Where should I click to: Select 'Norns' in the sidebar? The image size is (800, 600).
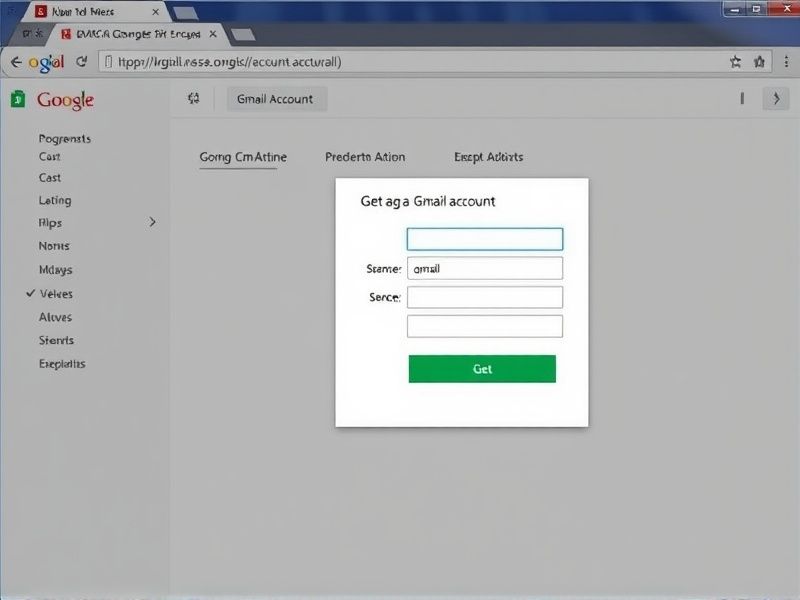54,246
